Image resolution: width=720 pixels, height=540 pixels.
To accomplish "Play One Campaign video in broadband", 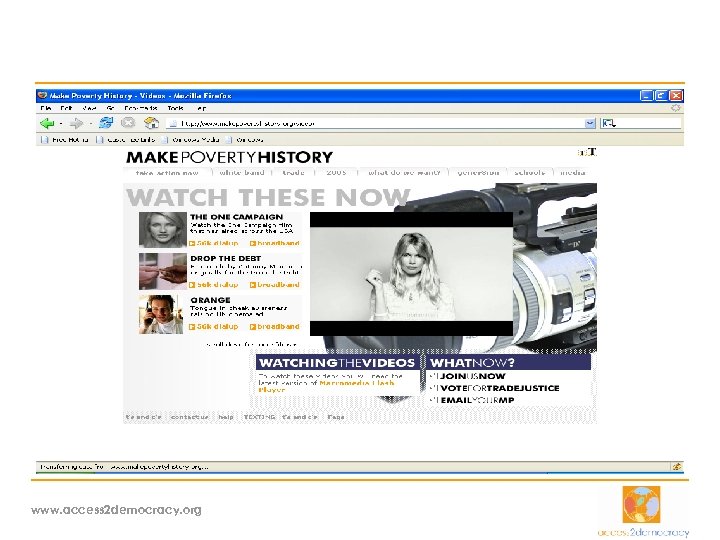I will point(275,243).
